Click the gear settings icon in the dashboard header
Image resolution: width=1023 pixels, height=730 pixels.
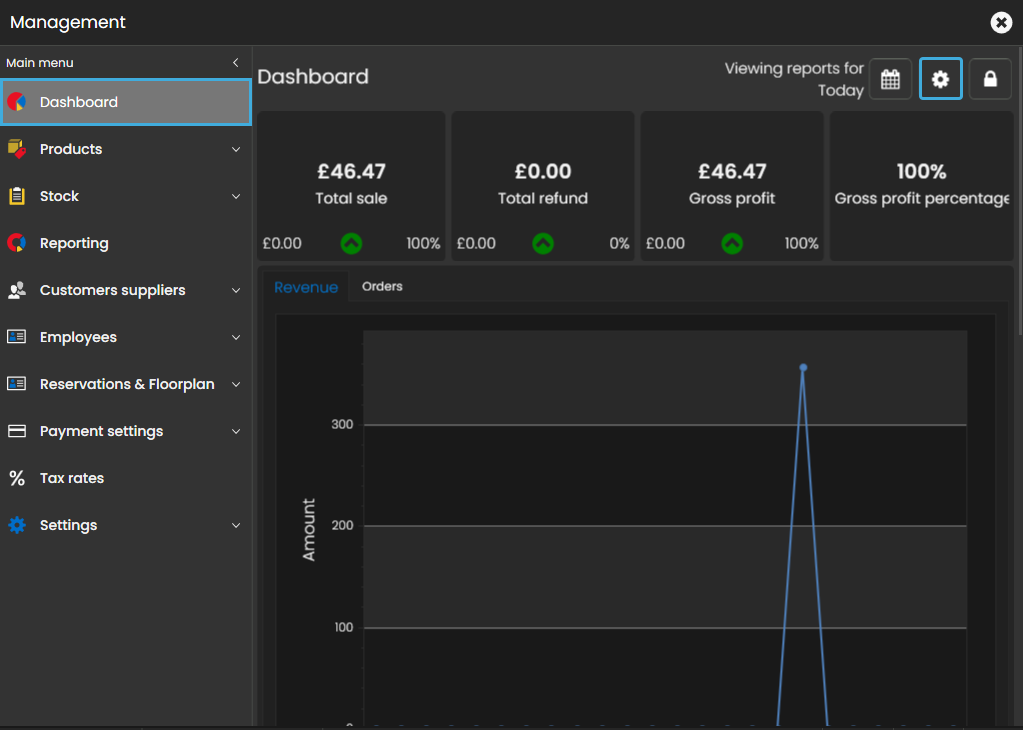(x=940, y=79)
